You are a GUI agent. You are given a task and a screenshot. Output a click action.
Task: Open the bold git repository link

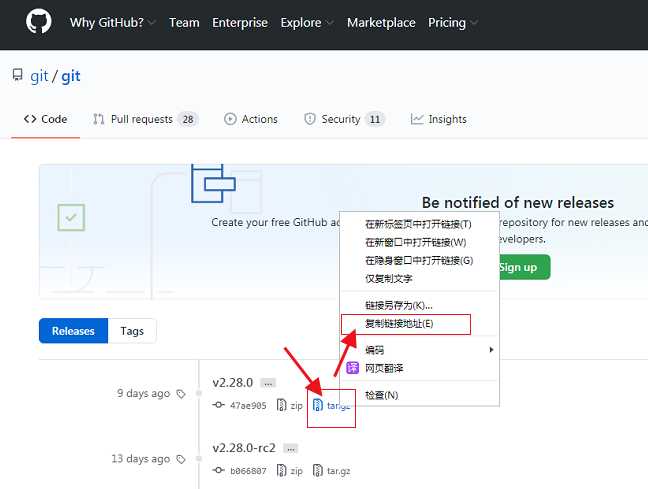tap(71, 76)
